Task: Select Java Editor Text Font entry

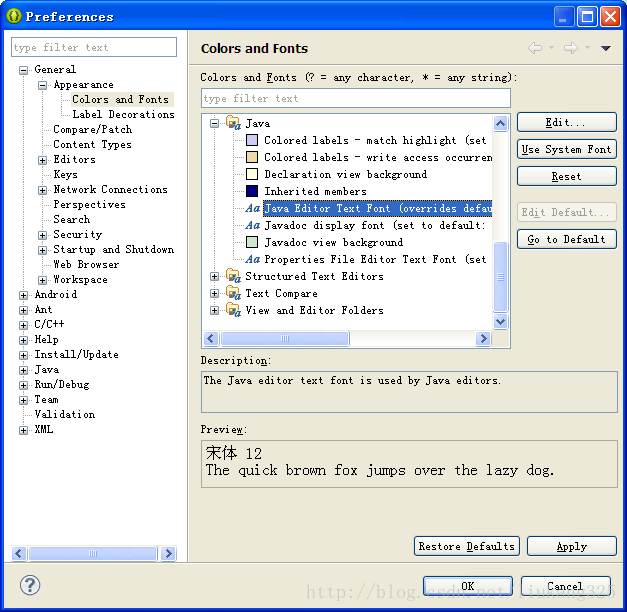Action: coord(377,208)
